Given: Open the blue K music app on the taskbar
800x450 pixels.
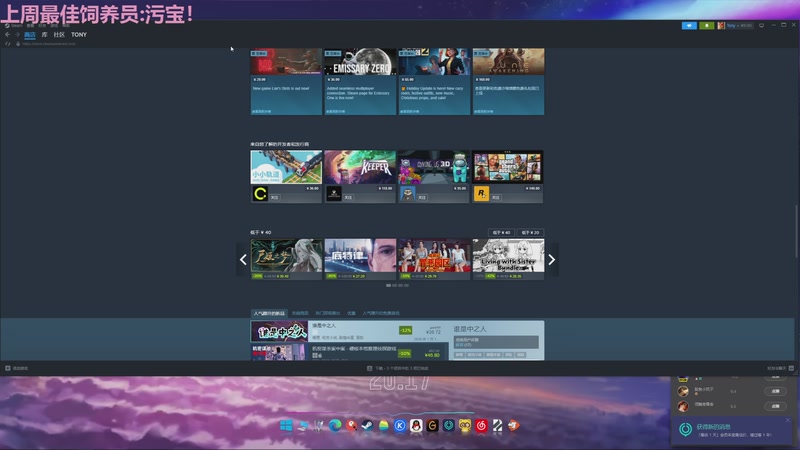Looking at the screenshot, I should (400, 426).
